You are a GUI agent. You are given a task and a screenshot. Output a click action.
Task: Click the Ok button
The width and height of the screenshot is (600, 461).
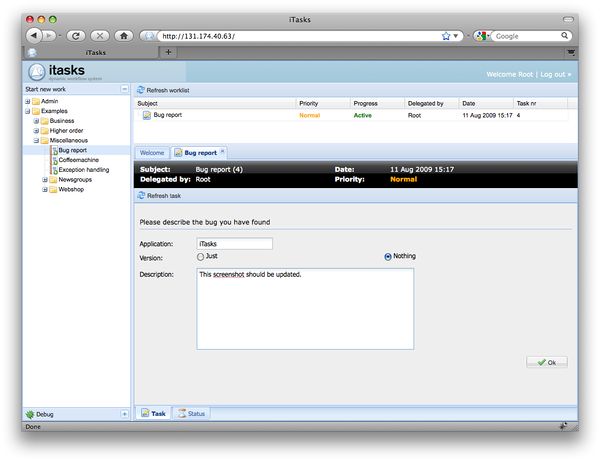pyautogui.click(x=546, y=362)
